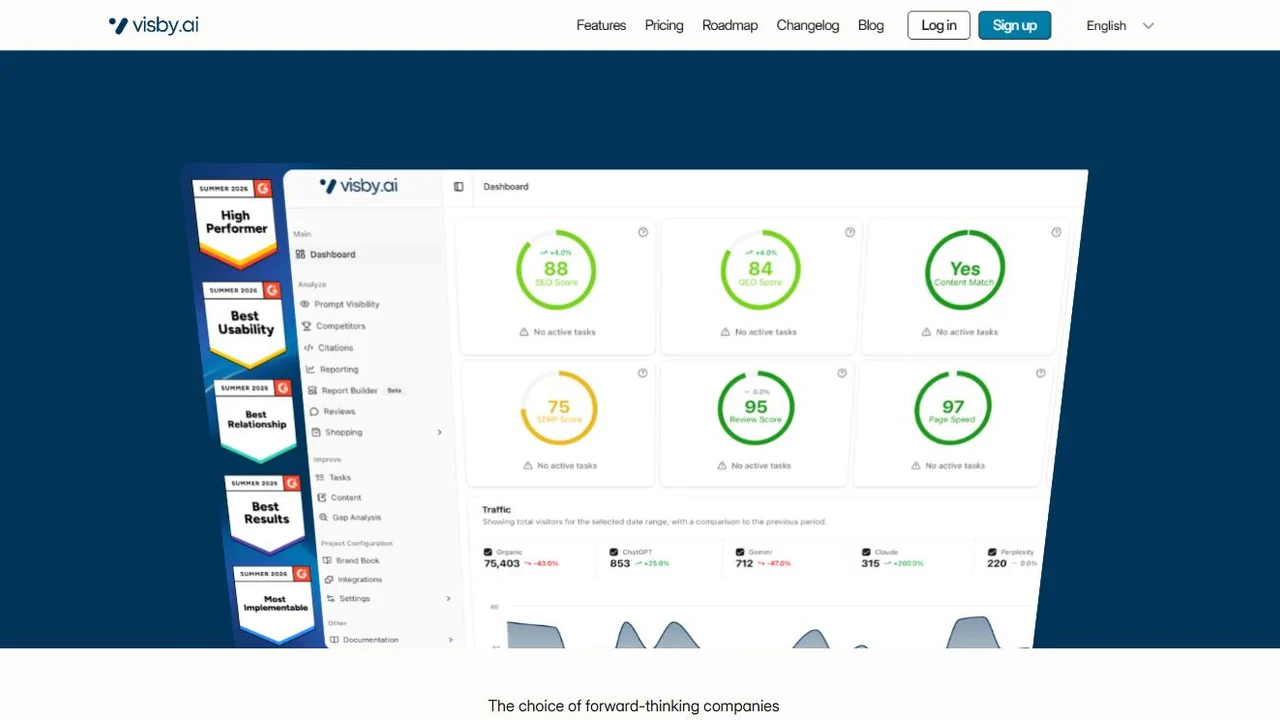Click help icon on Content Match card
Image resolution: width=1280 pixels, height=720 pixels.
click(1056, 232)
